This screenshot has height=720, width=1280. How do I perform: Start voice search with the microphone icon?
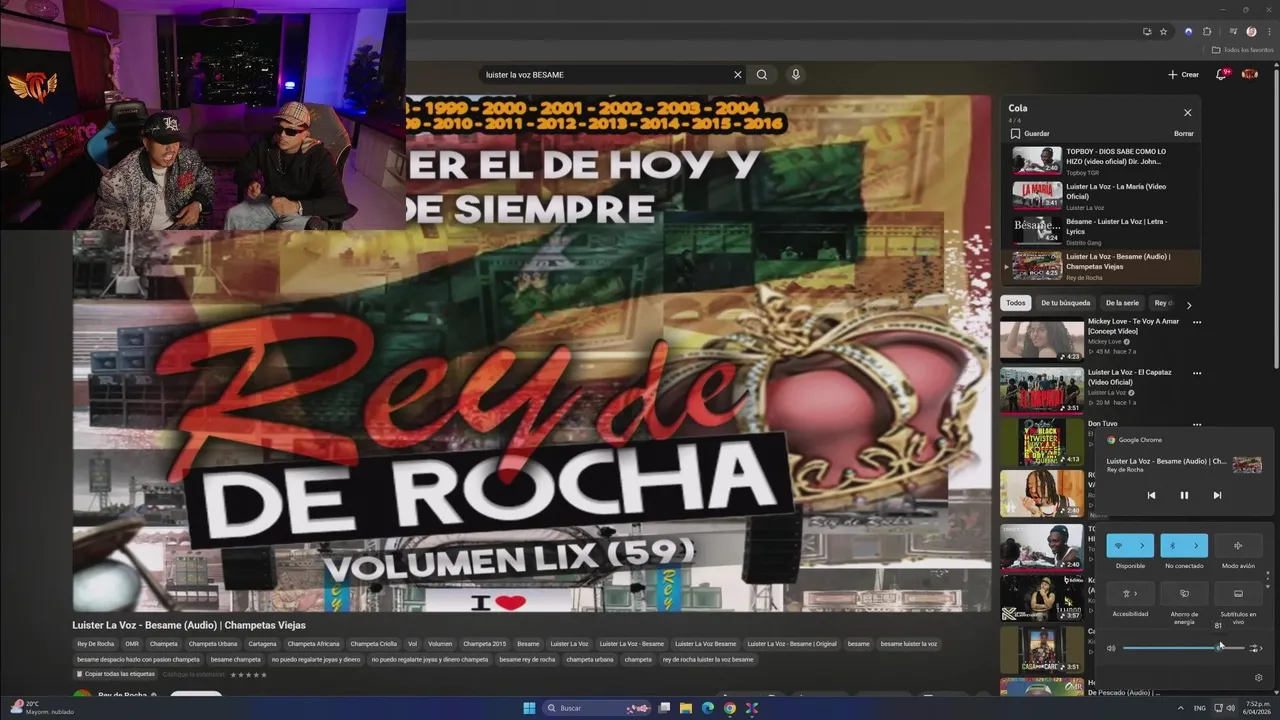pos(795,75)
